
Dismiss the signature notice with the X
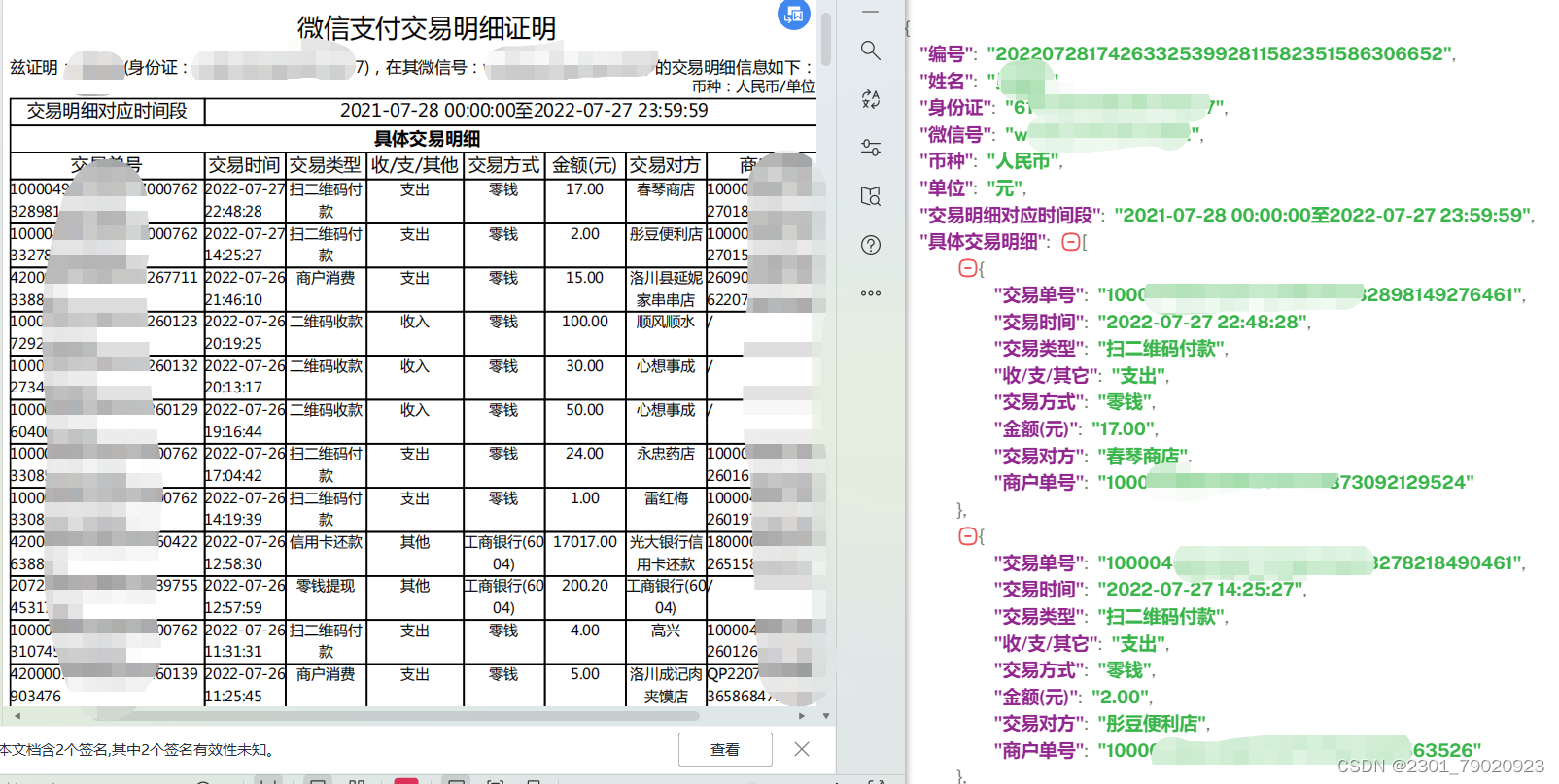[x=802, y=749]
